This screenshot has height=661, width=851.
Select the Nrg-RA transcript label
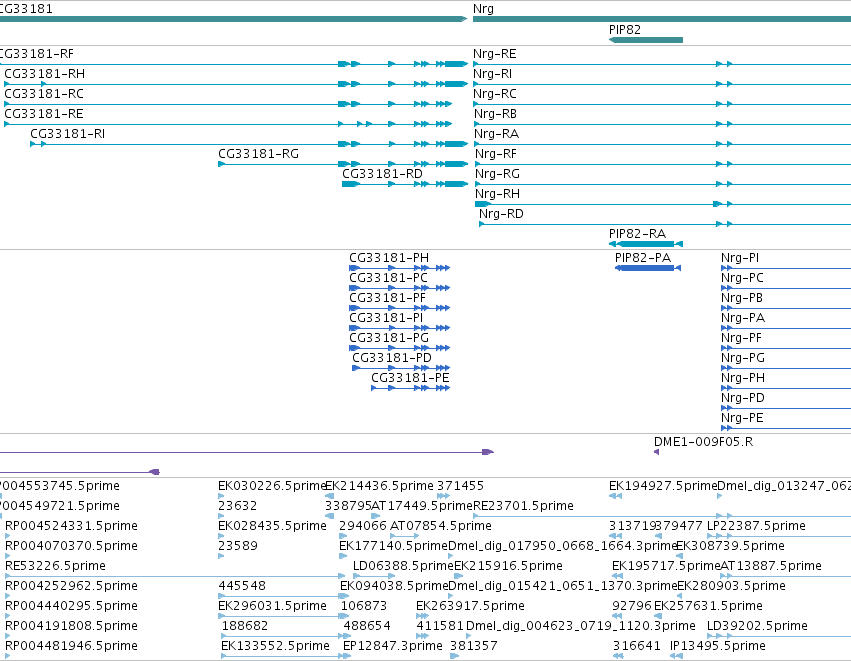point(497,134)
